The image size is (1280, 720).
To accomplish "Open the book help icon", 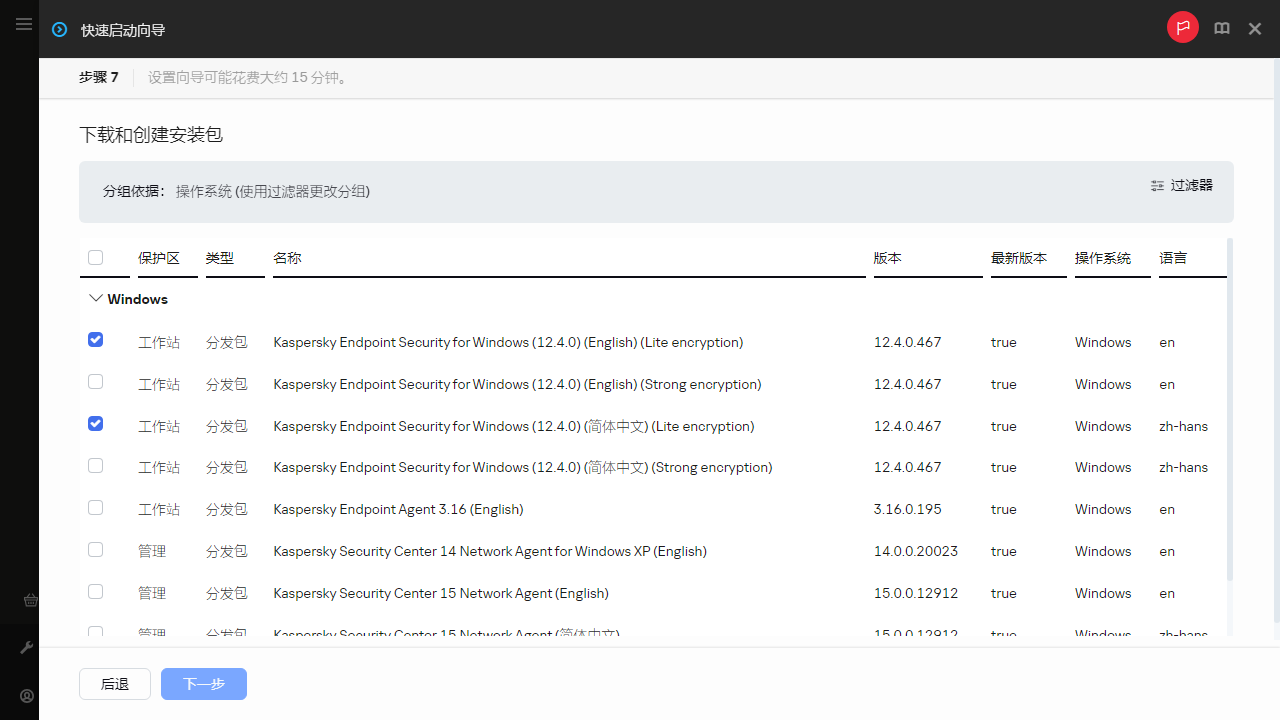I will (x=1222, y=29).
